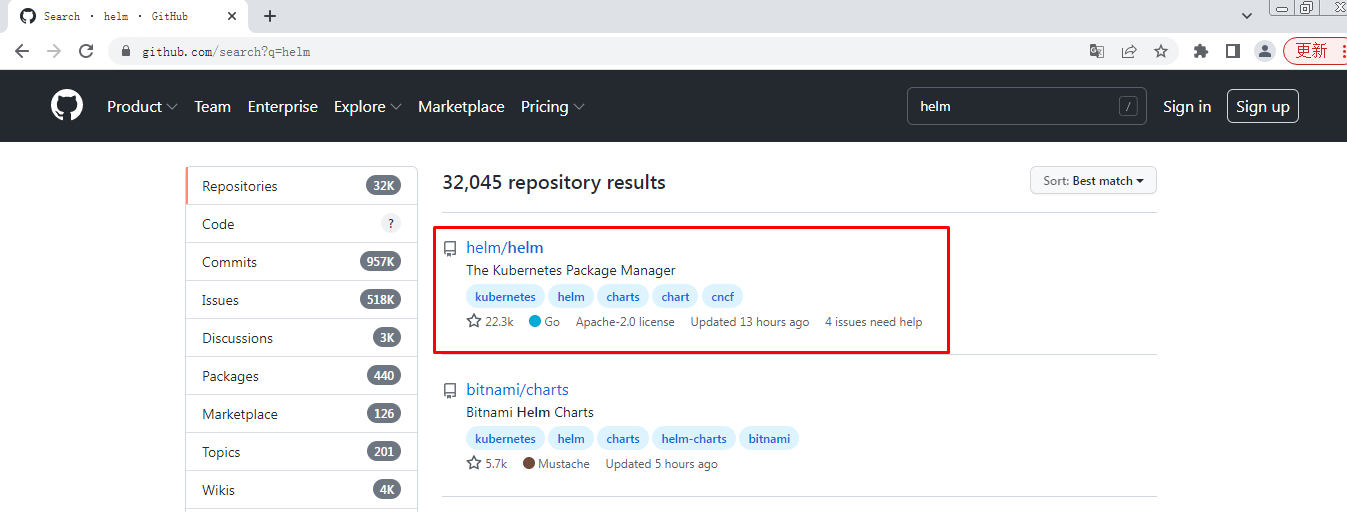Click the Bitnami Helm Charts description

[x=530, y=412]
